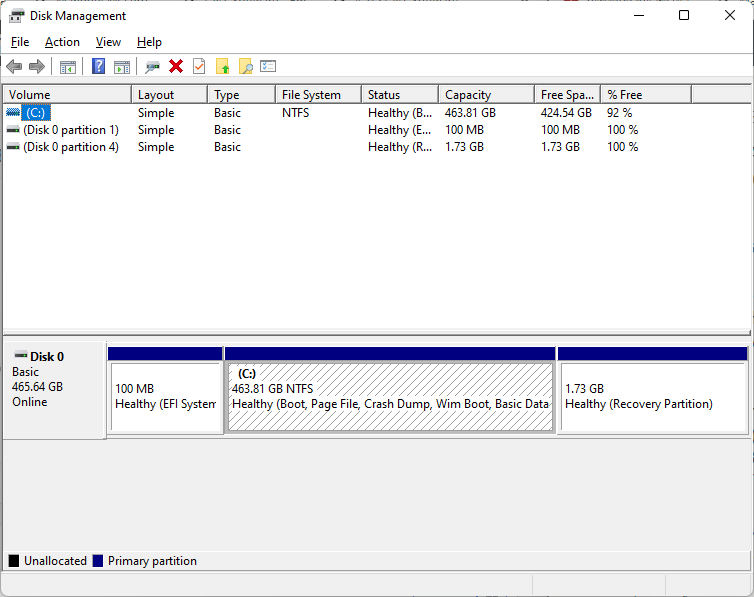Open the Help menu
This screenshot has width=754, height=597.
(x=149, y=42)
